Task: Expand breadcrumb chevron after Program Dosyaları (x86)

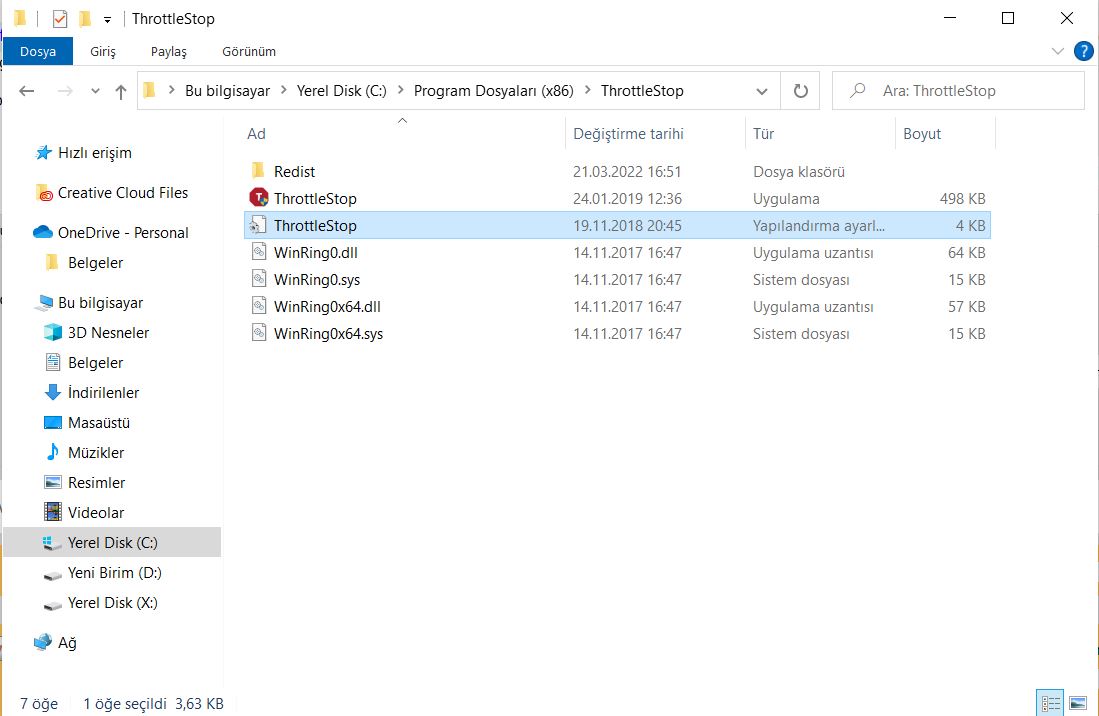Action: [587, 90]
